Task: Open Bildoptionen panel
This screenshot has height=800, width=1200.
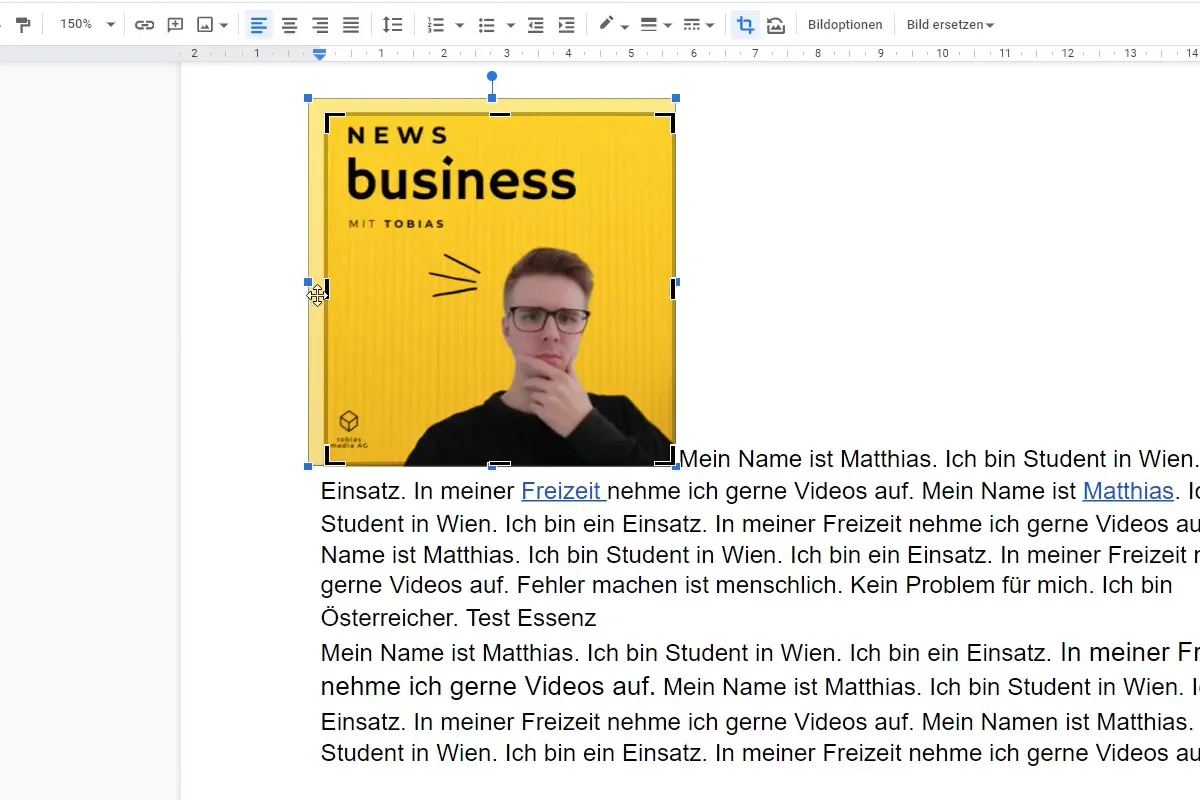Action: tap(845, 25)
